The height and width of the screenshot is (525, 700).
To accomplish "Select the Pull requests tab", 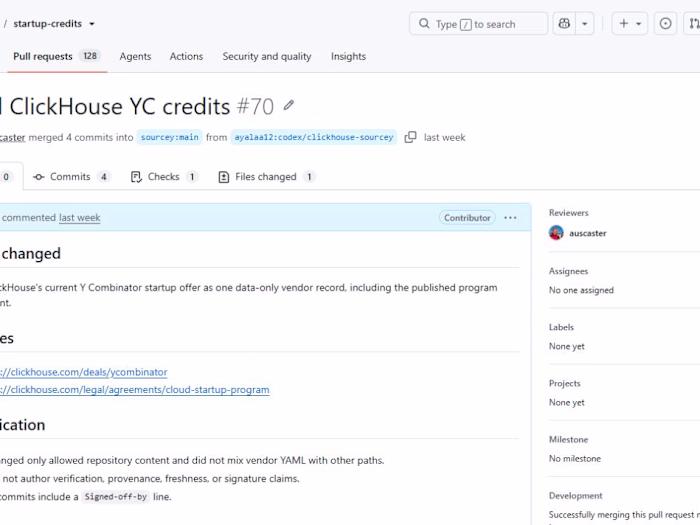I will (57, 56).
